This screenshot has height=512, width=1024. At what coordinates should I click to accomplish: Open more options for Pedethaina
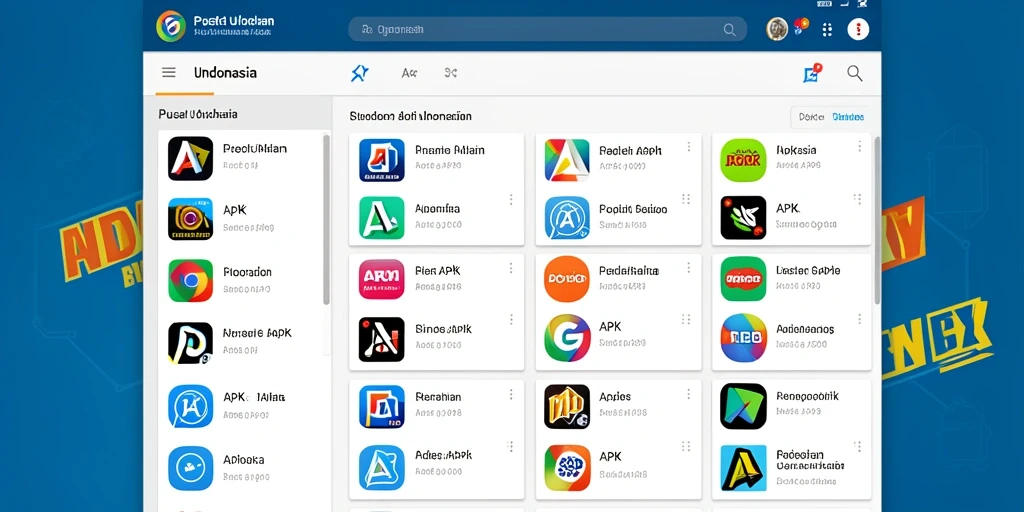pyautogui.click(x=688, y=268)
